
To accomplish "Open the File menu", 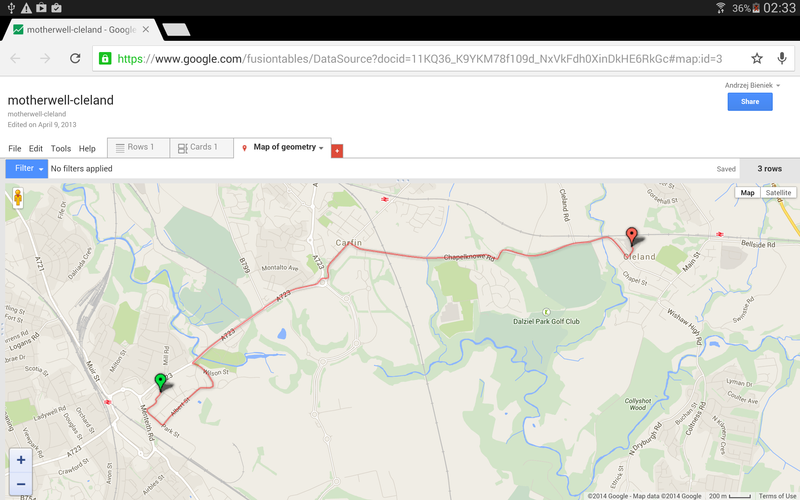I will (15, 148).
